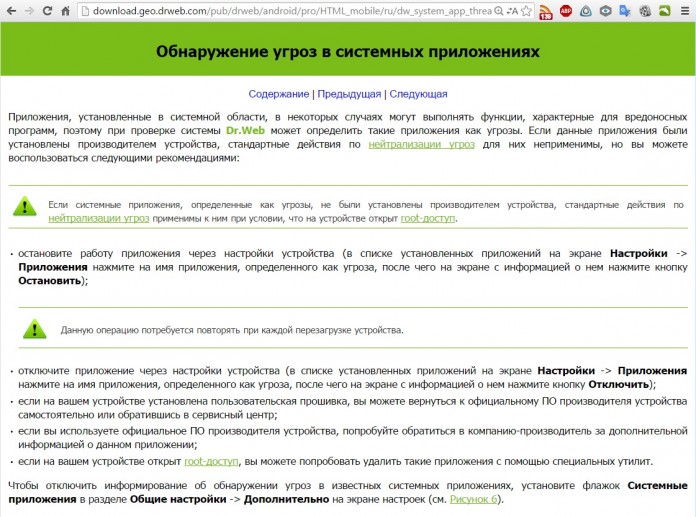Open the Содержание link
Viewport: 696px width, 517px height.
point(279,94)
